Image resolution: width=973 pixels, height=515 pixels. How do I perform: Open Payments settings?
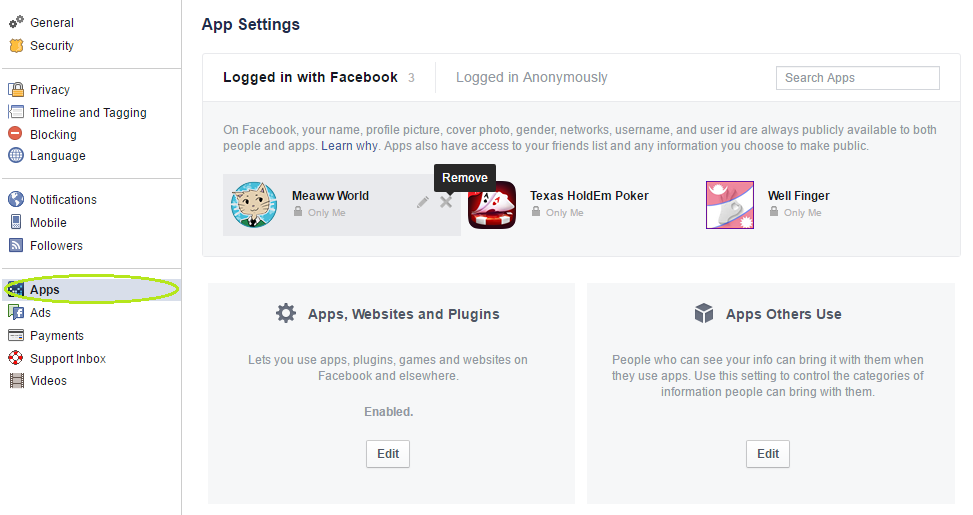click(x=56, y=335)
